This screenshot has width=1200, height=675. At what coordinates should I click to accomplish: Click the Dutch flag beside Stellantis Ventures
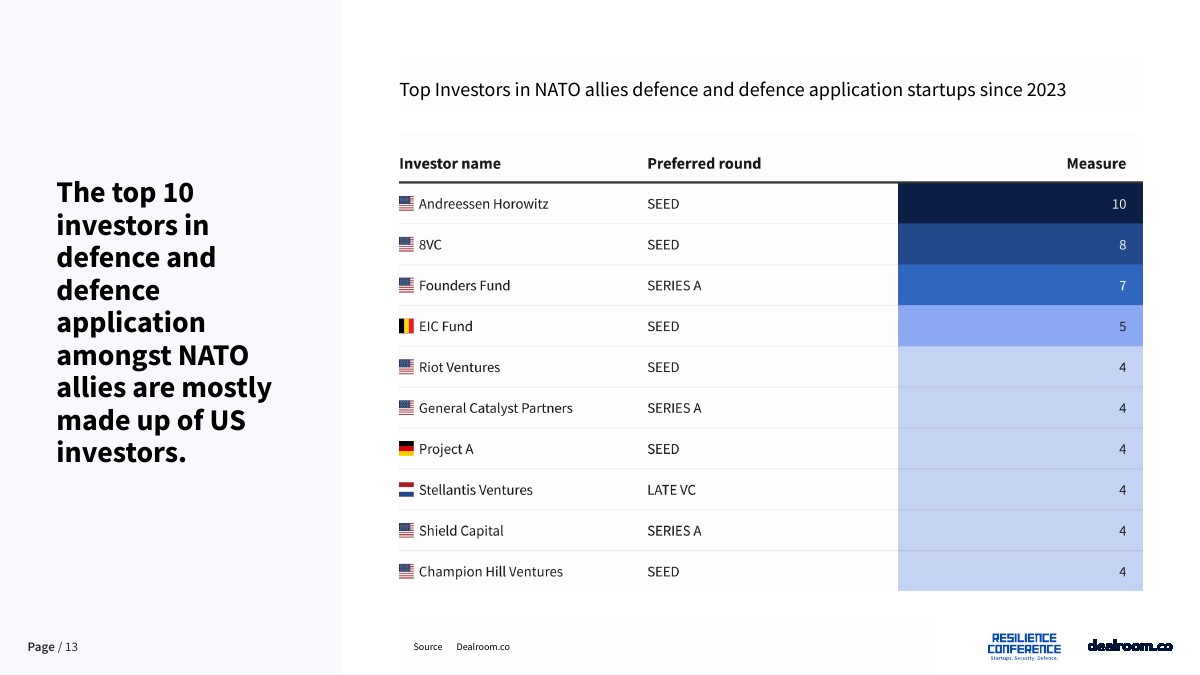(406, 490)
